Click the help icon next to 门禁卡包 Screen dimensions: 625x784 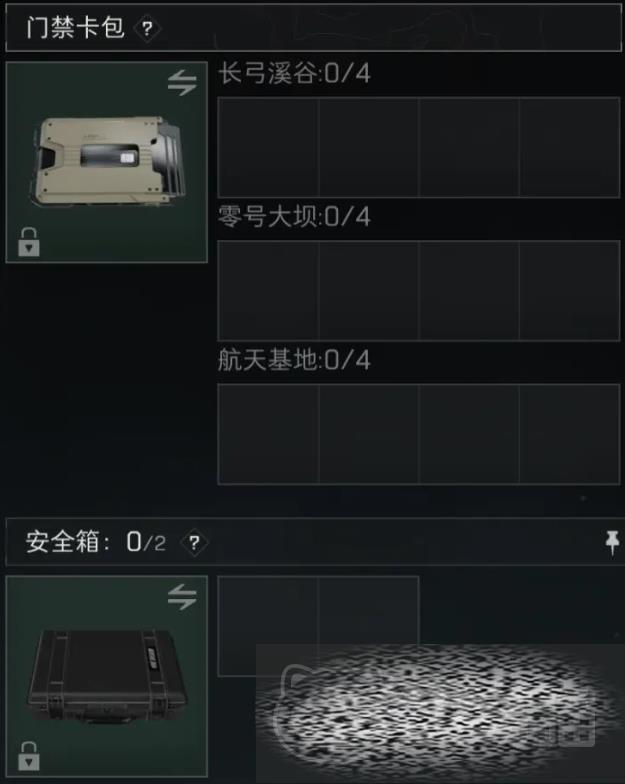tap(147, 29)
